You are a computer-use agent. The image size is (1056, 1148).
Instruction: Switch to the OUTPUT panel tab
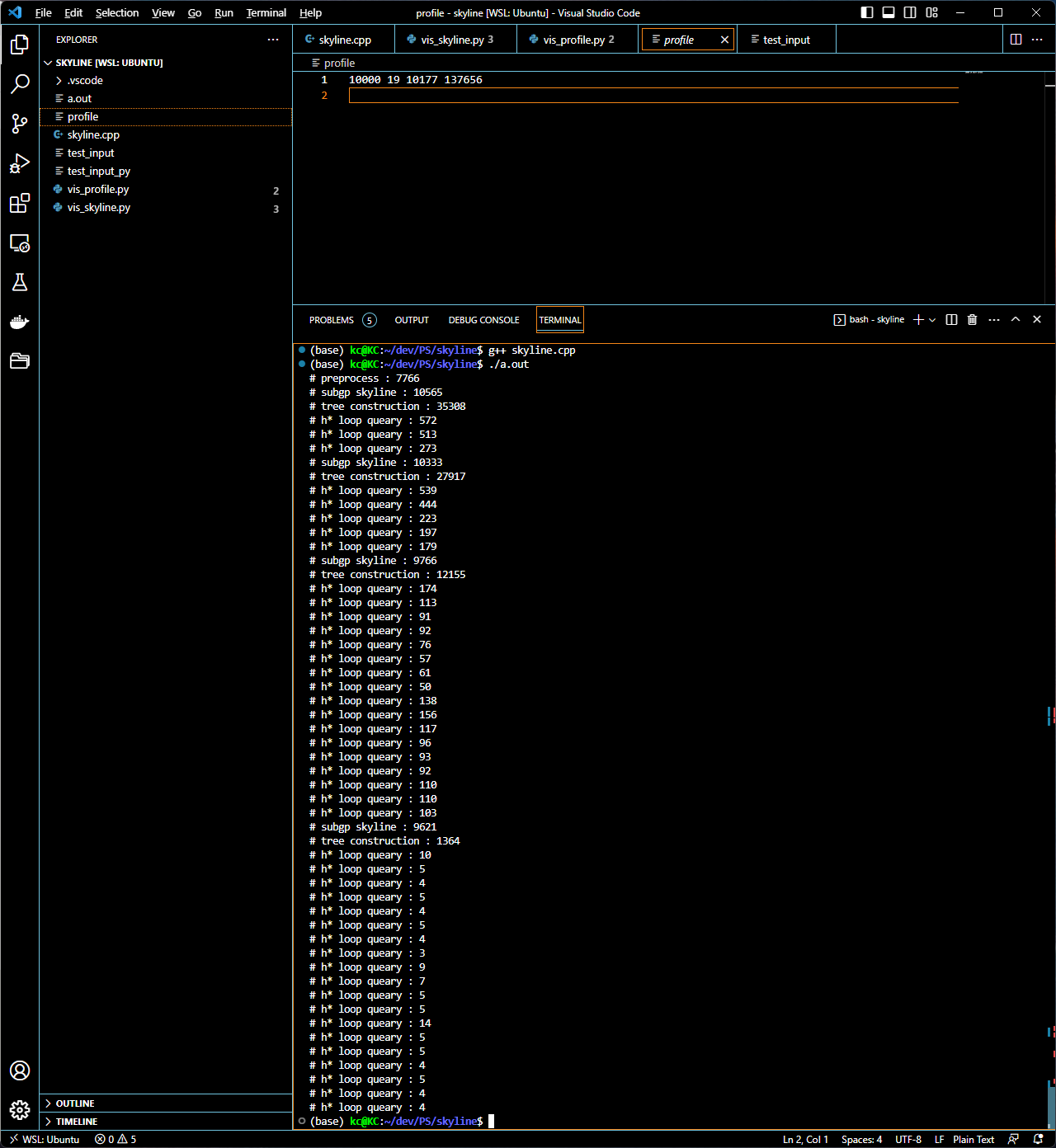click(x=412, y=320)
